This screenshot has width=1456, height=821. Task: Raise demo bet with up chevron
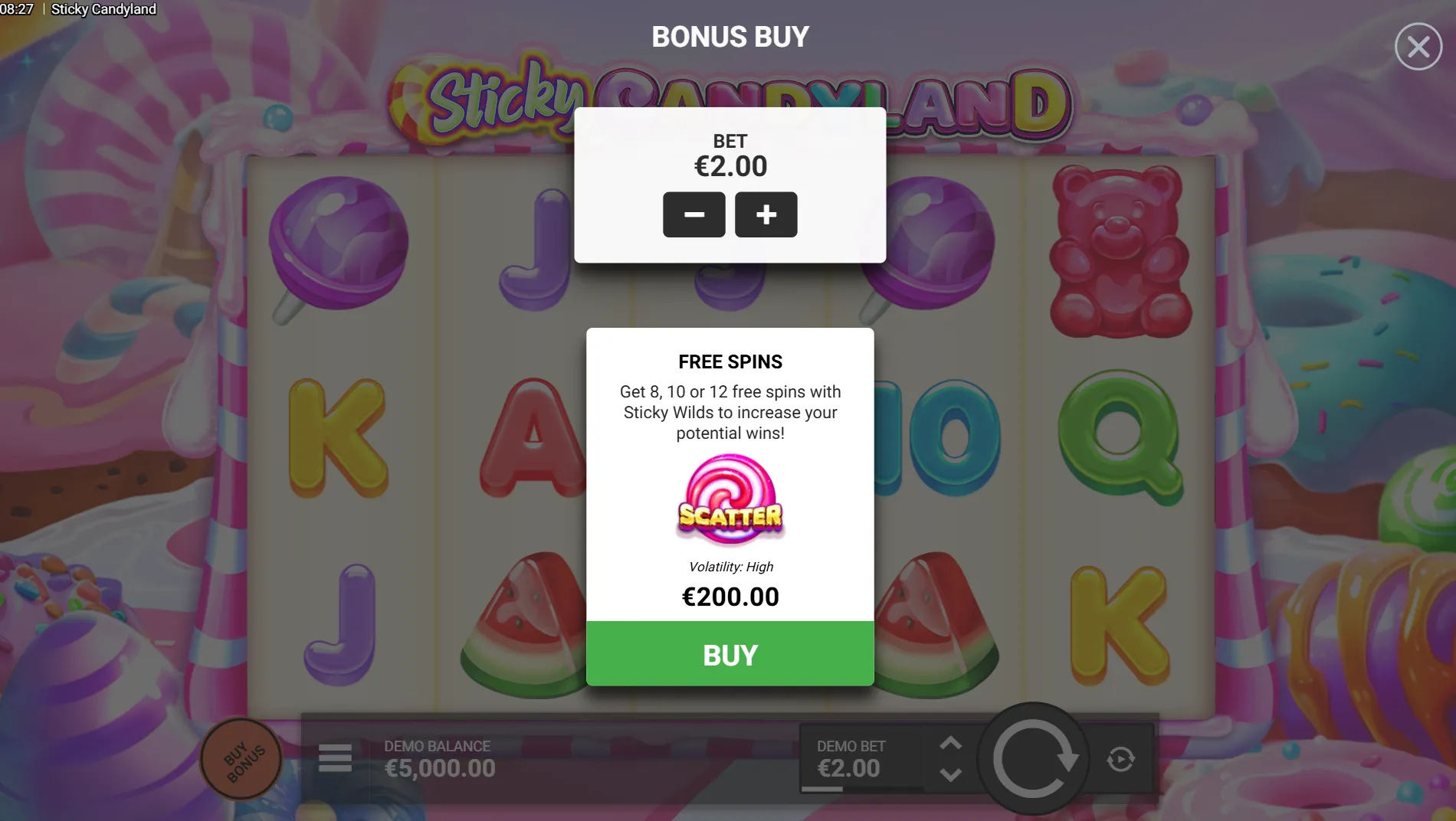(950, 743)
